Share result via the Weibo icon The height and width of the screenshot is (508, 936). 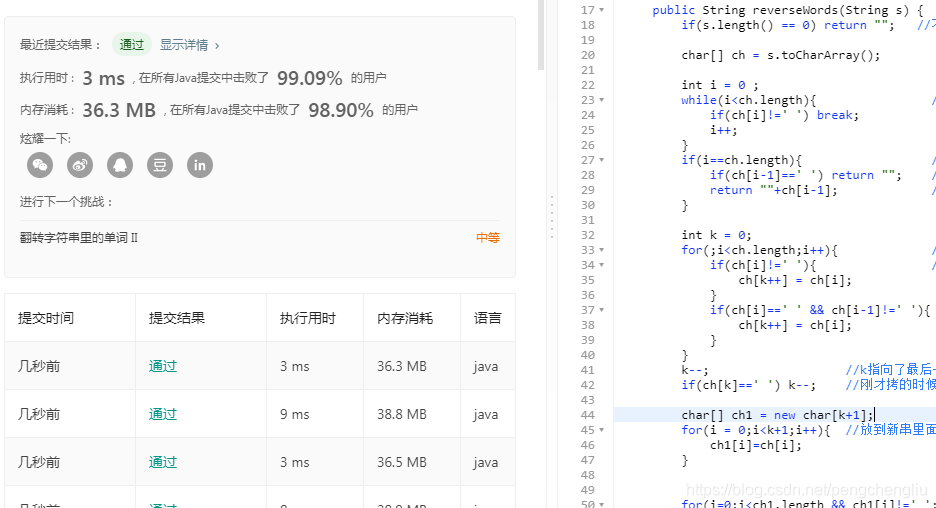pyautogui.click(x=80, y=165)
